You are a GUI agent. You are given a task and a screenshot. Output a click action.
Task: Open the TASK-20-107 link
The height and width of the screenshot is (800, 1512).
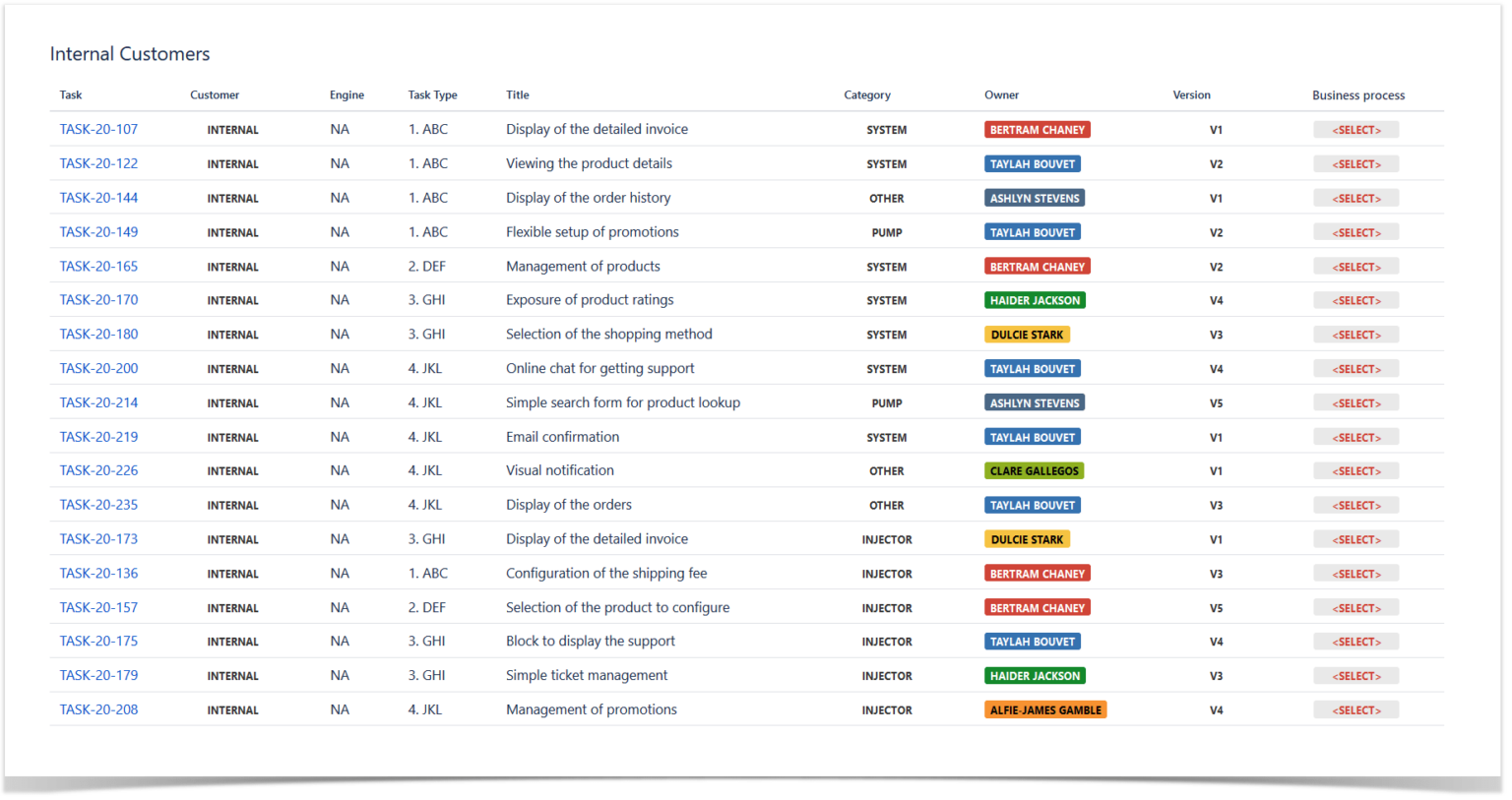coord(98,129)
